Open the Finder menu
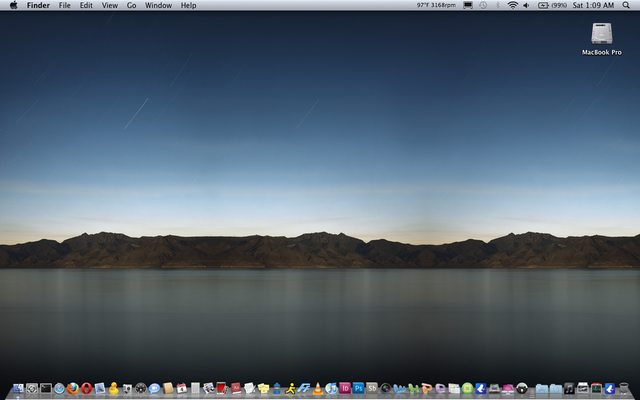The height and width of the screenshot is (400, 640). pos(38,5)
